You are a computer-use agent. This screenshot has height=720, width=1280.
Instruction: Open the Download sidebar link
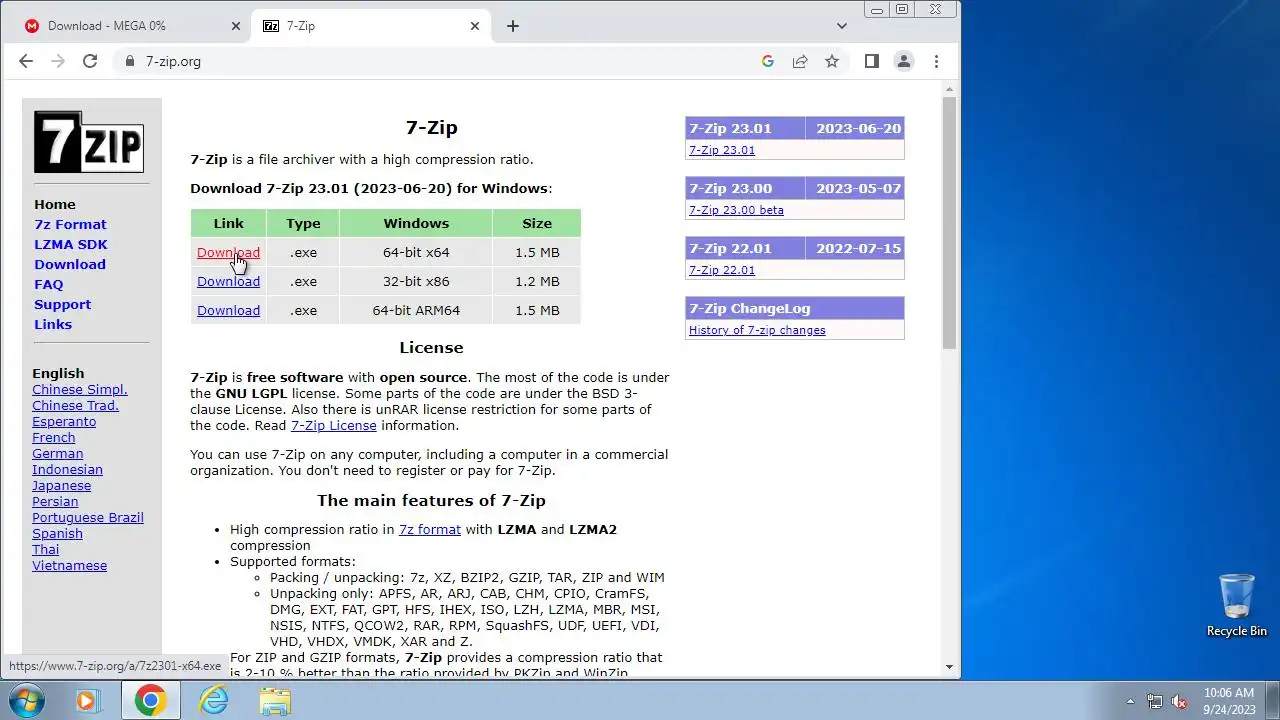point(70,264)
